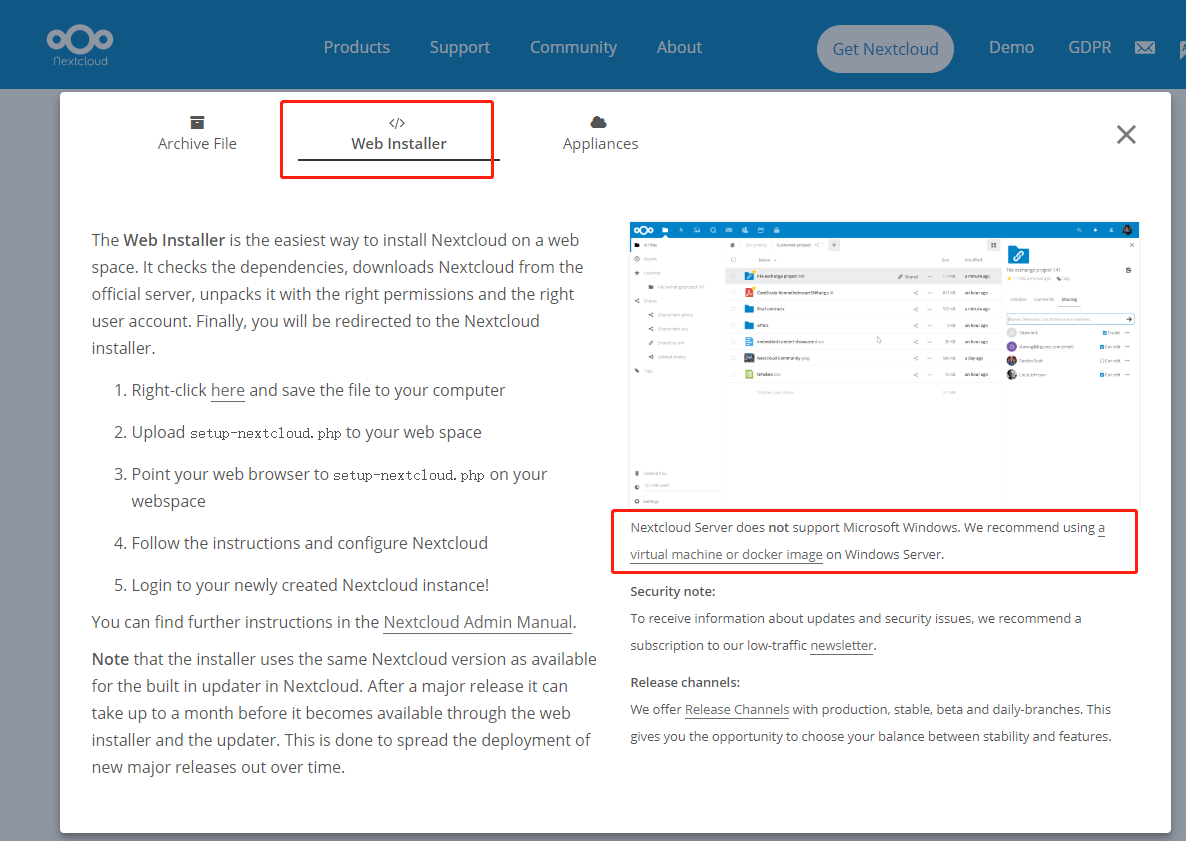
Task: Enable Can edit for Sandra Scott
Action: 1102,361
